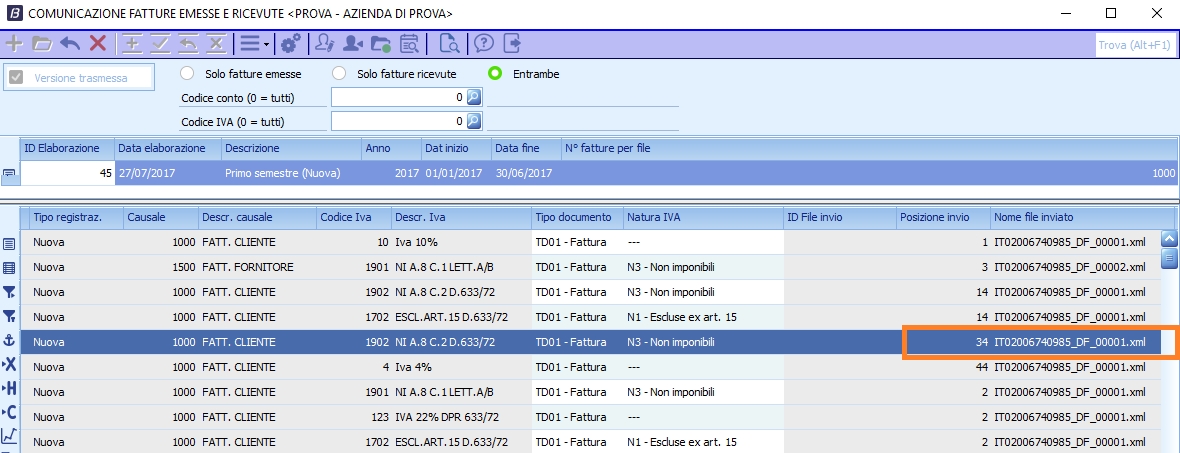Screen dimensions: 1180x453
Task: Toggle Versione trasmessa checkbox
Action: click(16, 77)
